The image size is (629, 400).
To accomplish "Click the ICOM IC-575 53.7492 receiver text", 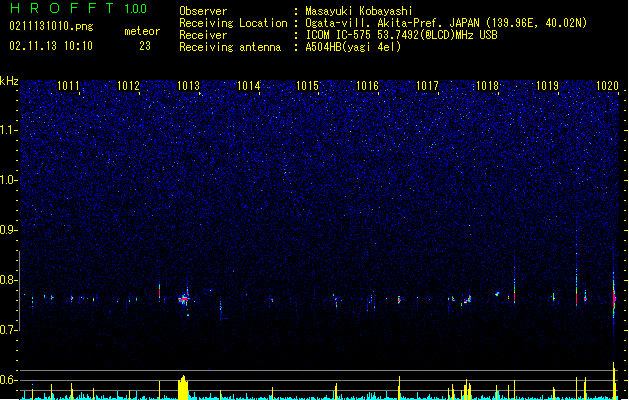I will [x=401, y=35].
